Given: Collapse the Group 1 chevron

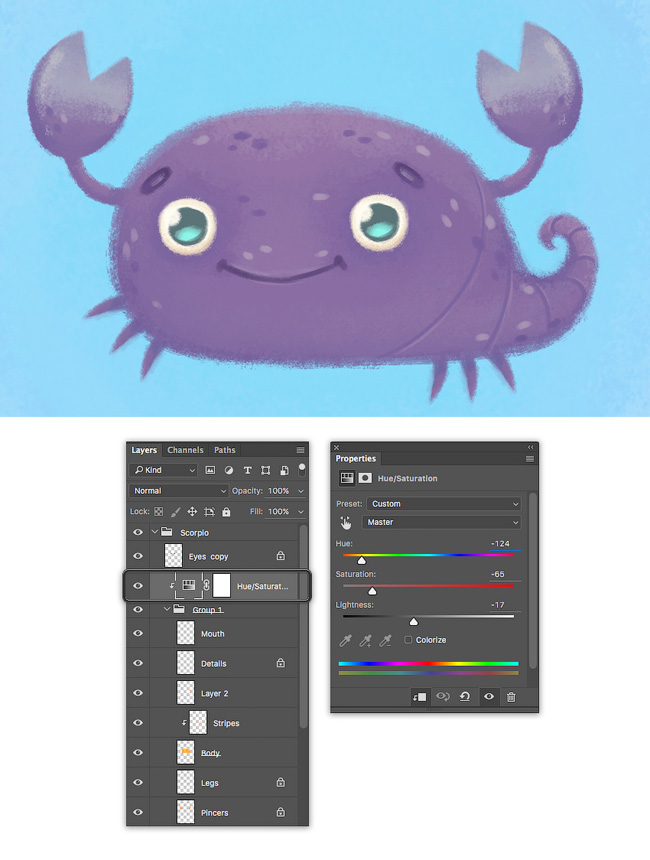Looking at the screenshot, I should click(167, 609).
